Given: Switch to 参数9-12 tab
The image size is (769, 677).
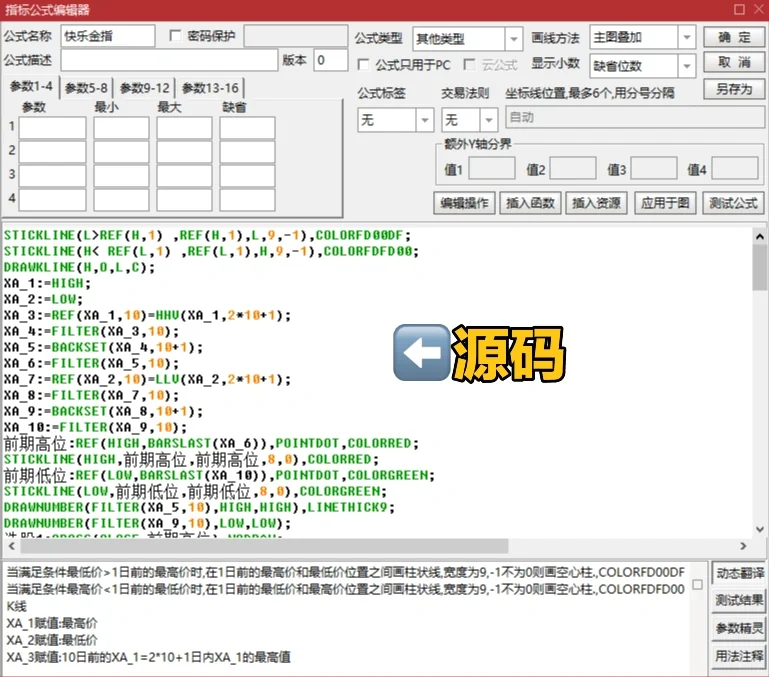Looking at the screenshot, I should click(x=145, y=88).
